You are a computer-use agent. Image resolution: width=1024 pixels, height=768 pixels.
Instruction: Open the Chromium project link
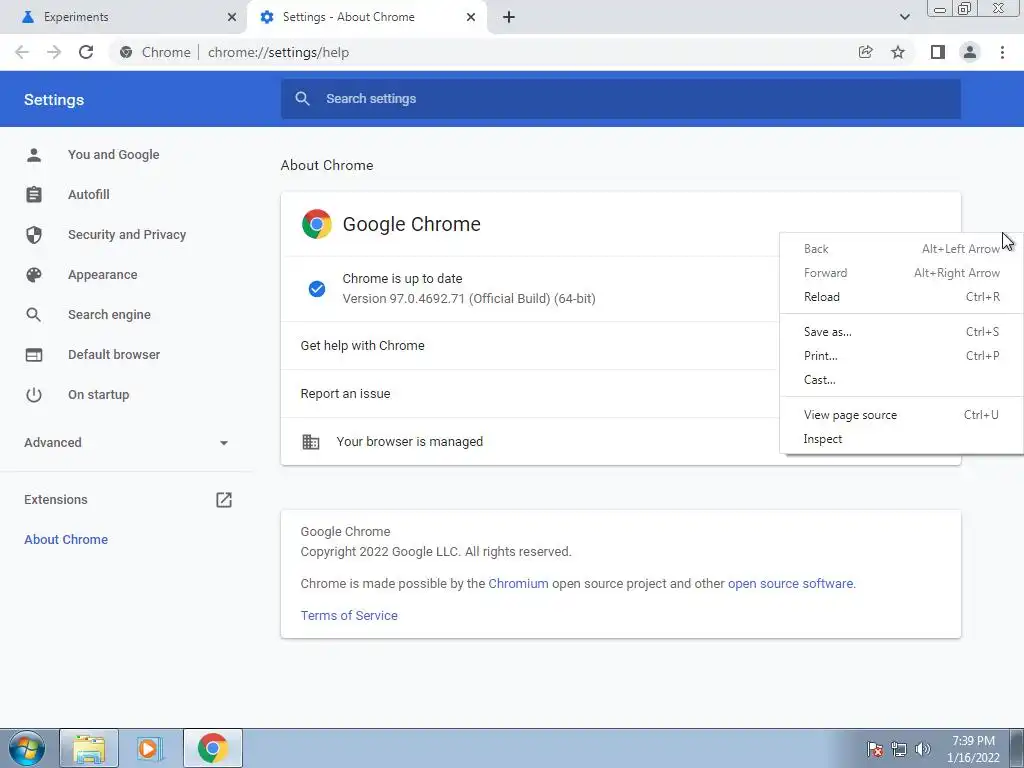pyautogui.click(x=519, y=584)
